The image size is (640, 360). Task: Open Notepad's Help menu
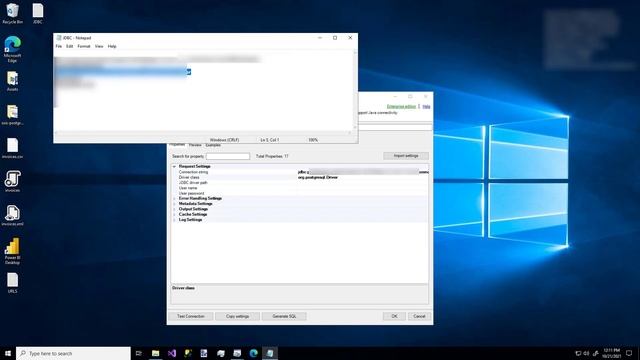coord(112,47)
